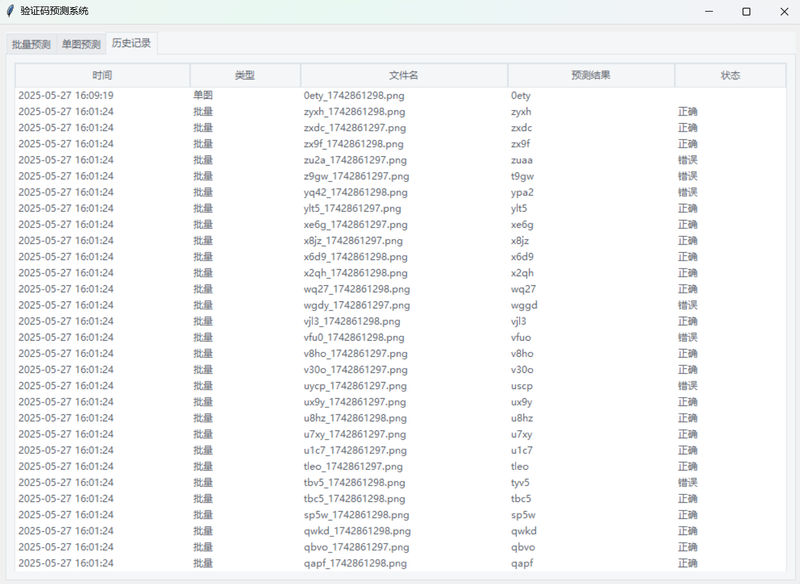Image resolution: width=800 pixels, height=584 pixels.
Task: Select file 0ety_1742861298.png
Action: tap(354, 95)
